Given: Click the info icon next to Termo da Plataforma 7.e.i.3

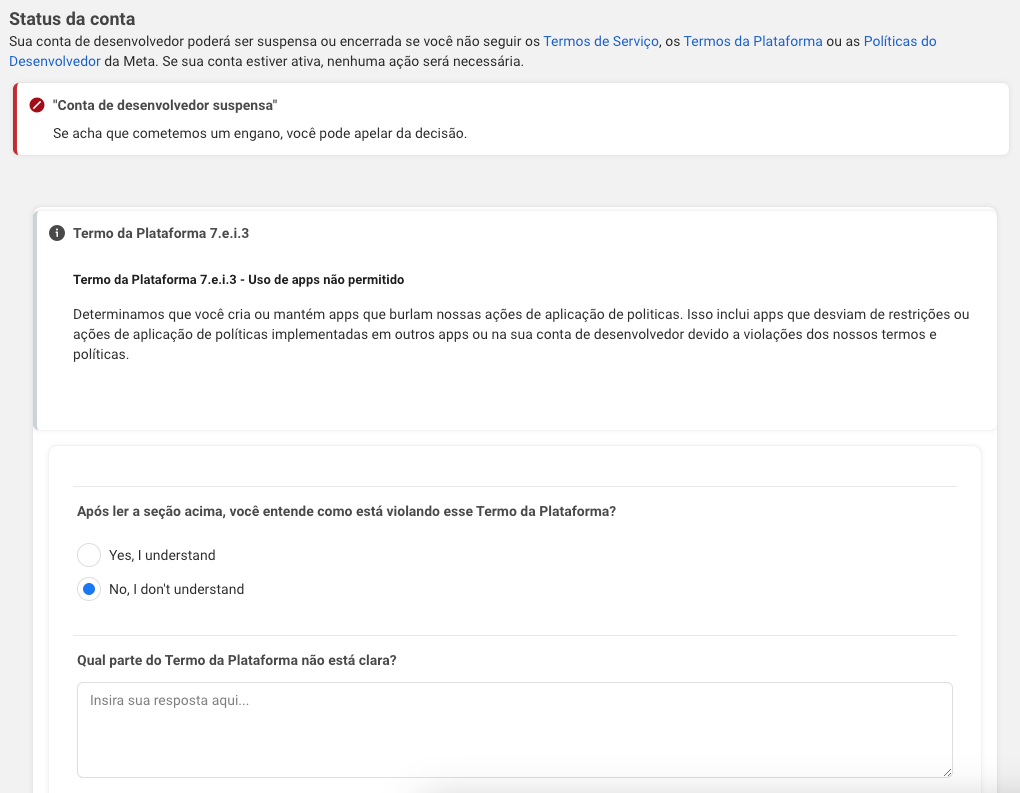Looking at the screenshot, I should coord(57,233).
